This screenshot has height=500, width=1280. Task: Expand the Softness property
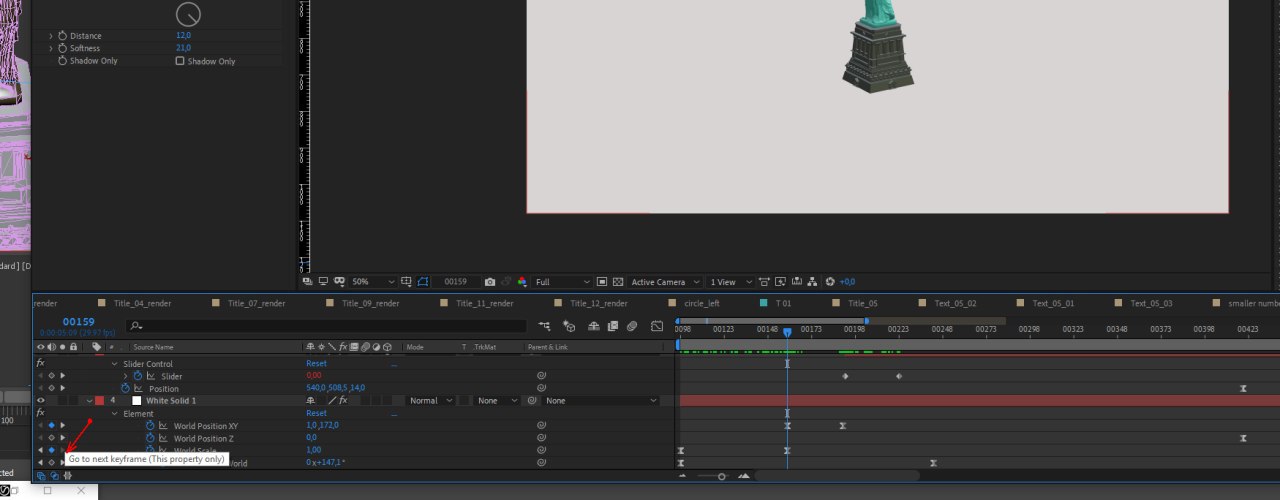click(51, 48)
